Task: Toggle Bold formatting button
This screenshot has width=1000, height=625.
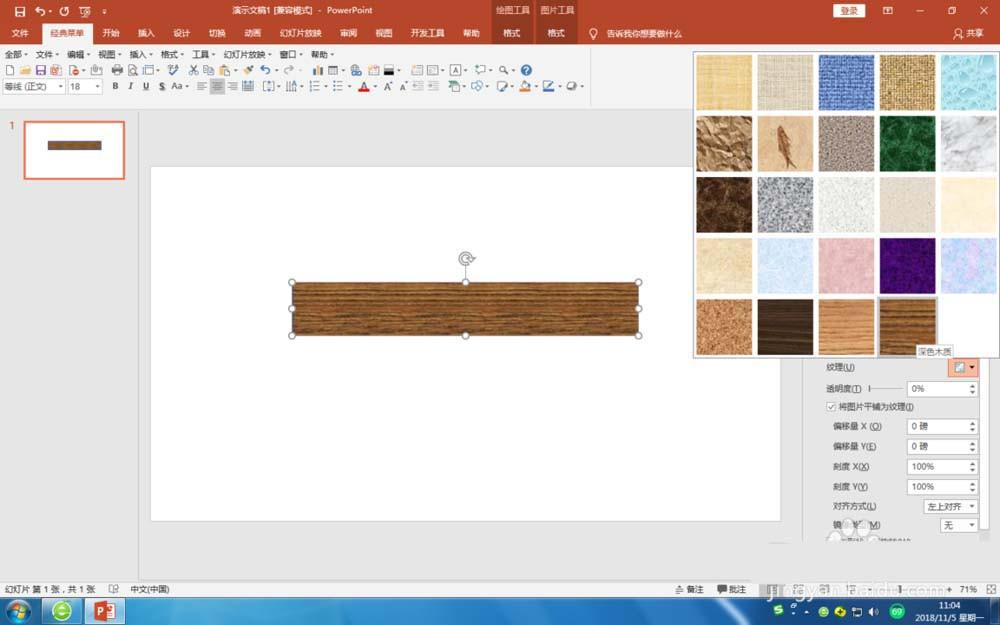Action: (x=115, y=87)
